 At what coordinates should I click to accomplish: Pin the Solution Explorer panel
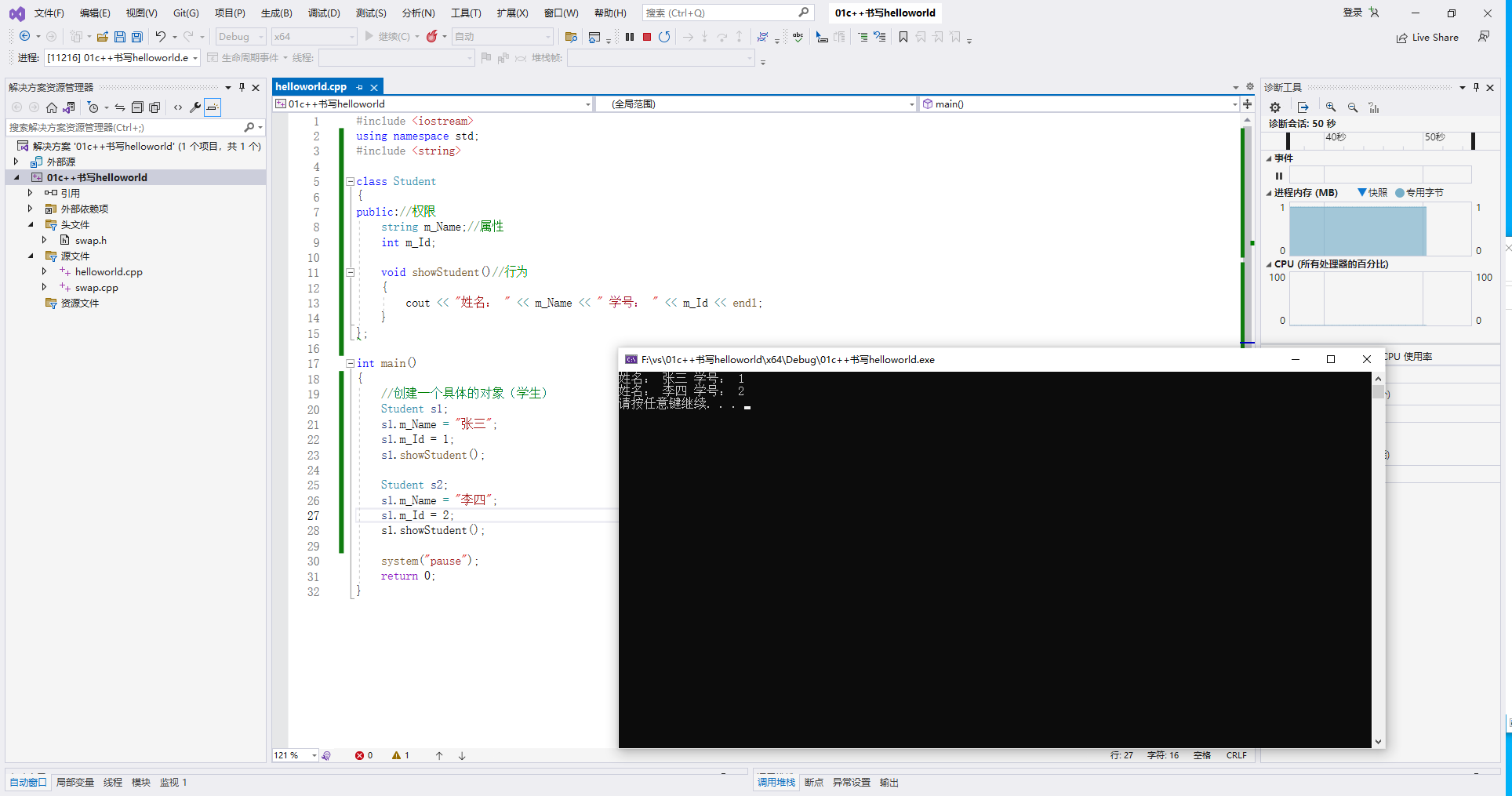pos(242,87)
